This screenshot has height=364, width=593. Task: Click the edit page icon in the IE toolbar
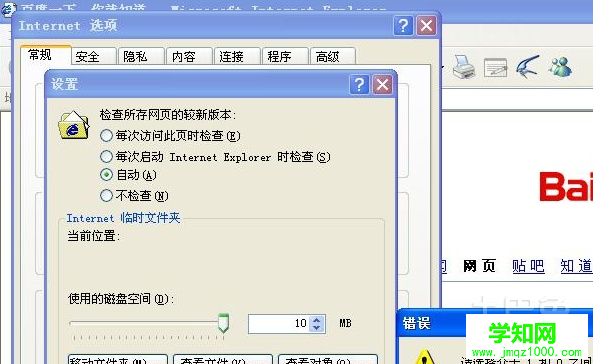pyautogui.click(x=495, y=67)
